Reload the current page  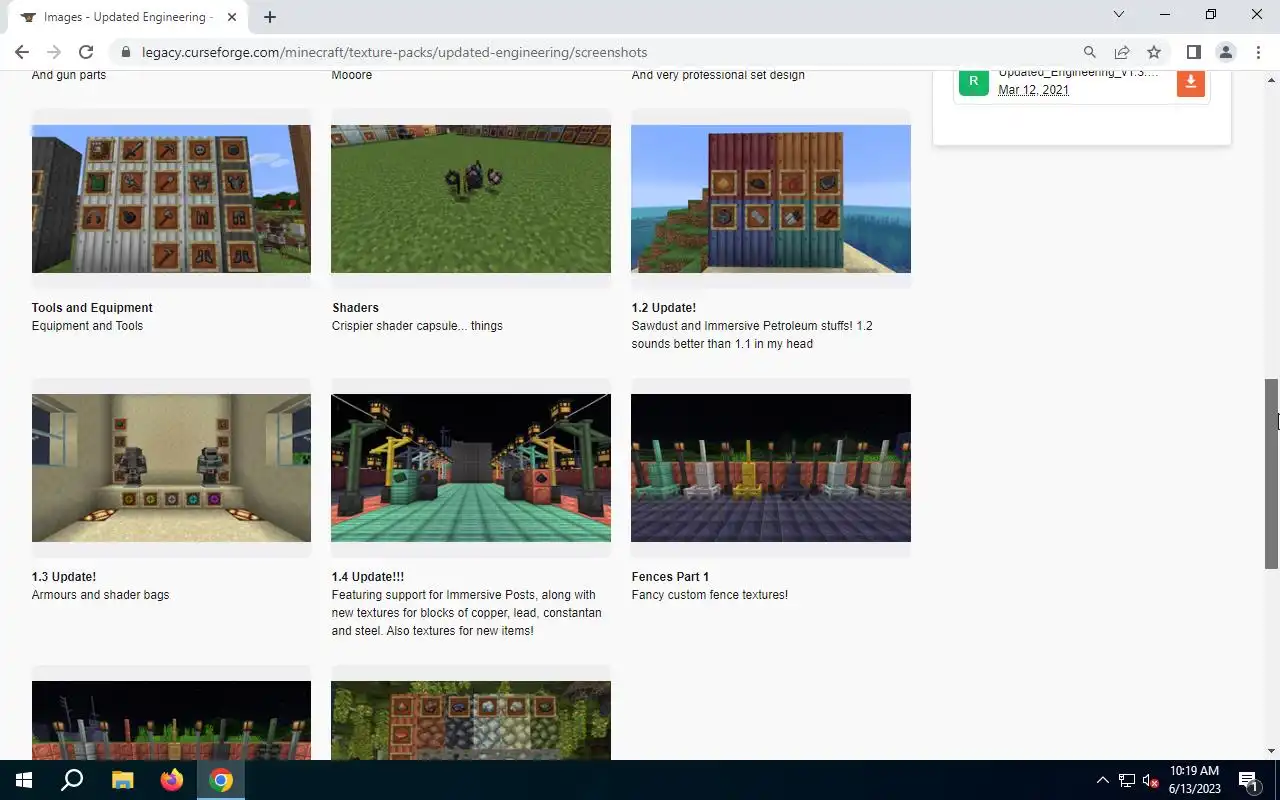coord(86,52)
